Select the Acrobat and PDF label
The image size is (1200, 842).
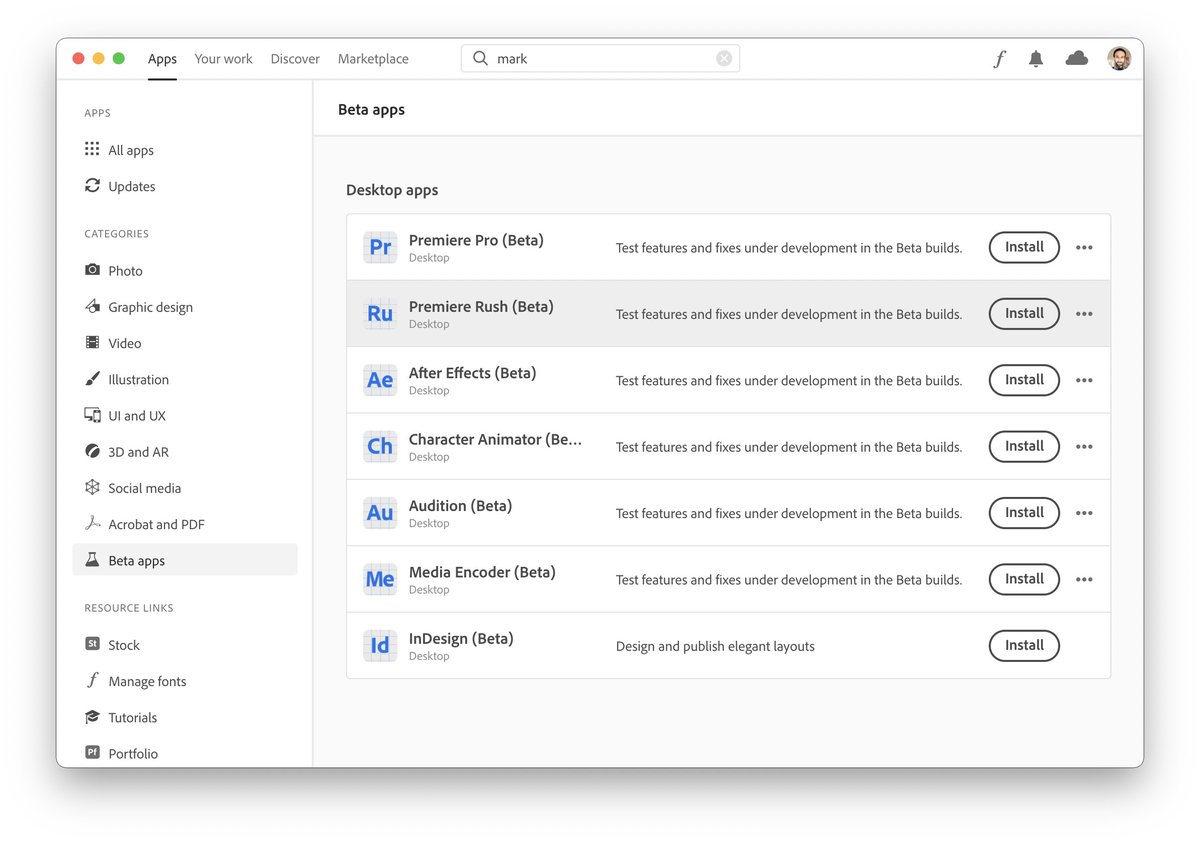[156, 524]
